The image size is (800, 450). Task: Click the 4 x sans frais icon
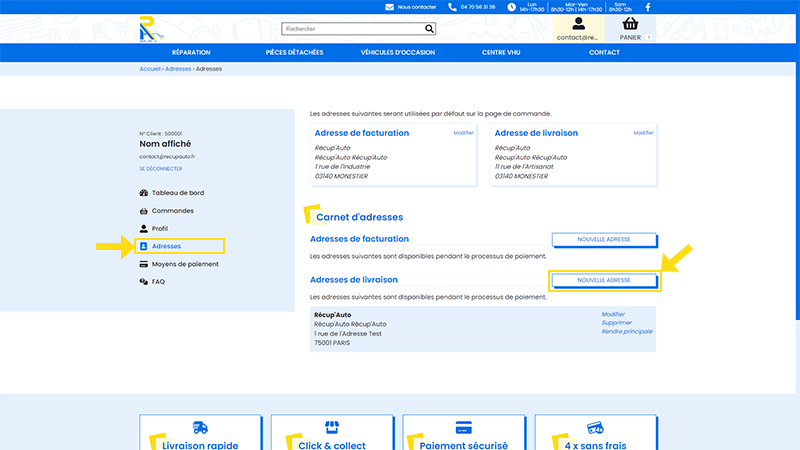[x=595, y=428]
